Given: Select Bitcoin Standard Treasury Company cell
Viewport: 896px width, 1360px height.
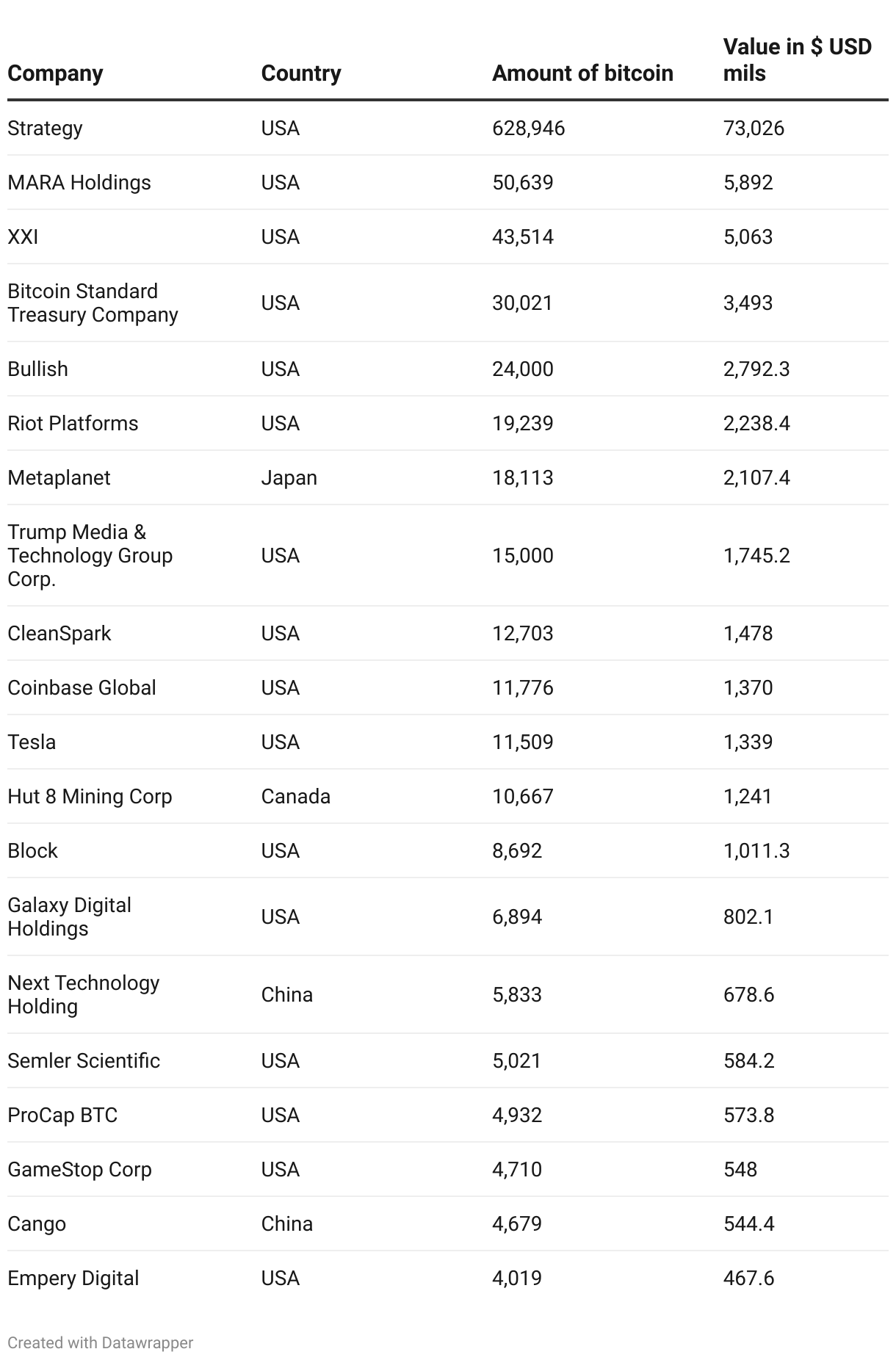Looking at the screenshot, I should pos(93,303).
